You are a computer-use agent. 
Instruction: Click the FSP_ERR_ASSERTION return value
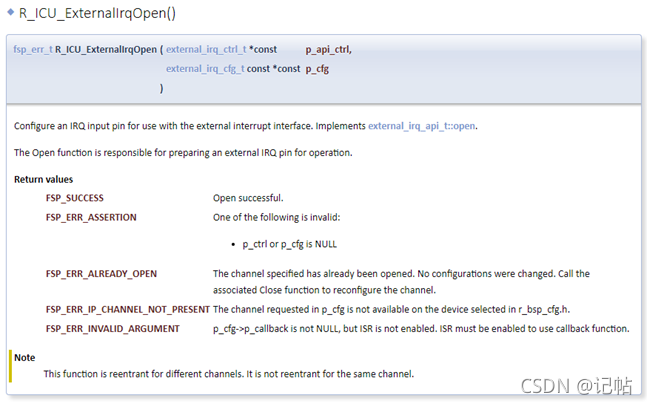click(91, 217)
